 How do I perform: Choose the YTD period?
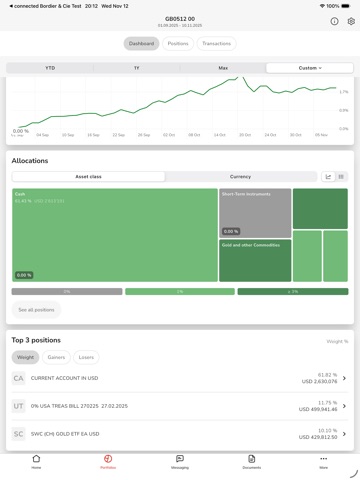(50, 68)
